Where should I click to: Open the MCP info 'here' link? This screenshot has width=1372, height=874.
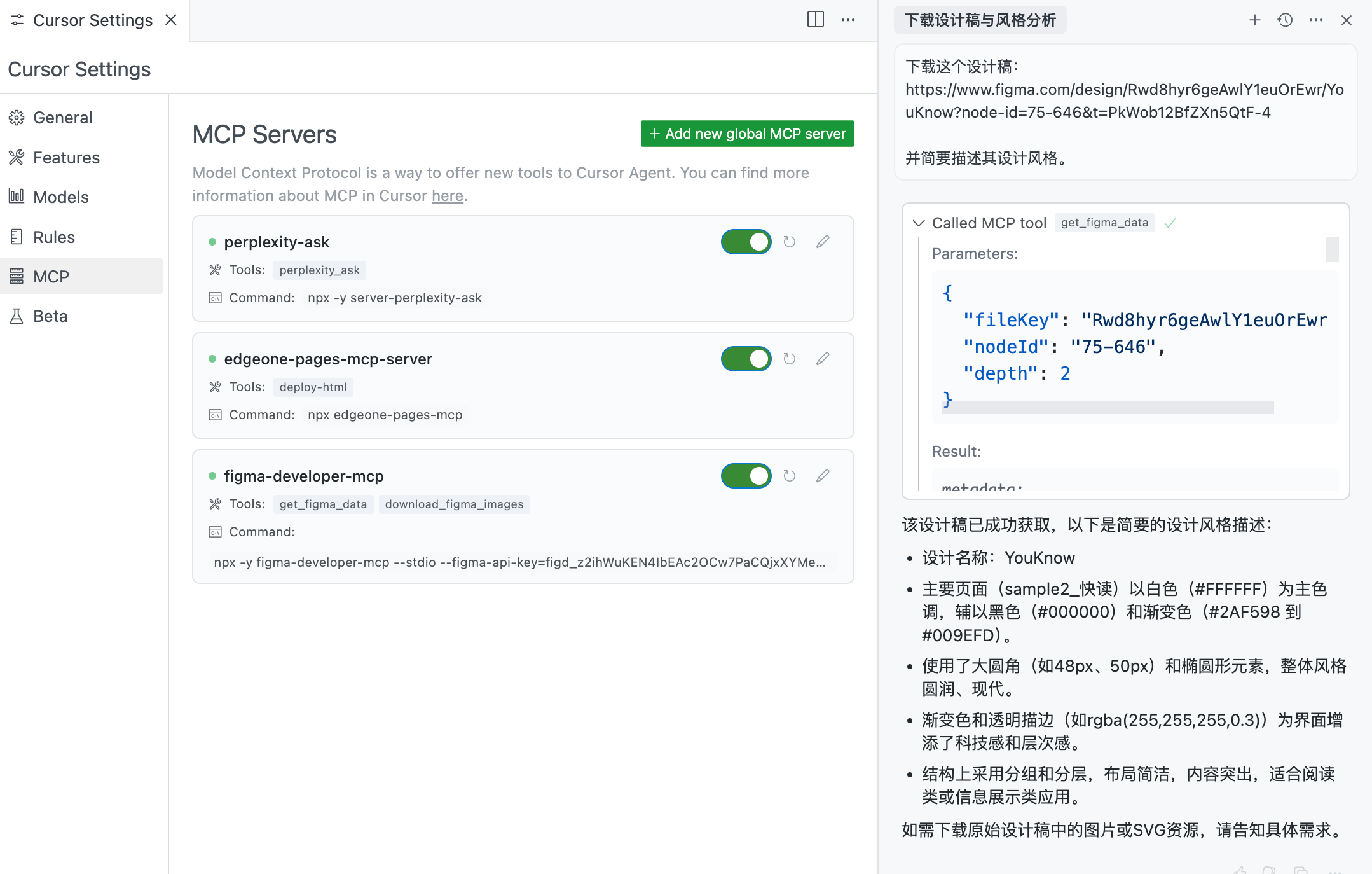click(x=447, y=196)
